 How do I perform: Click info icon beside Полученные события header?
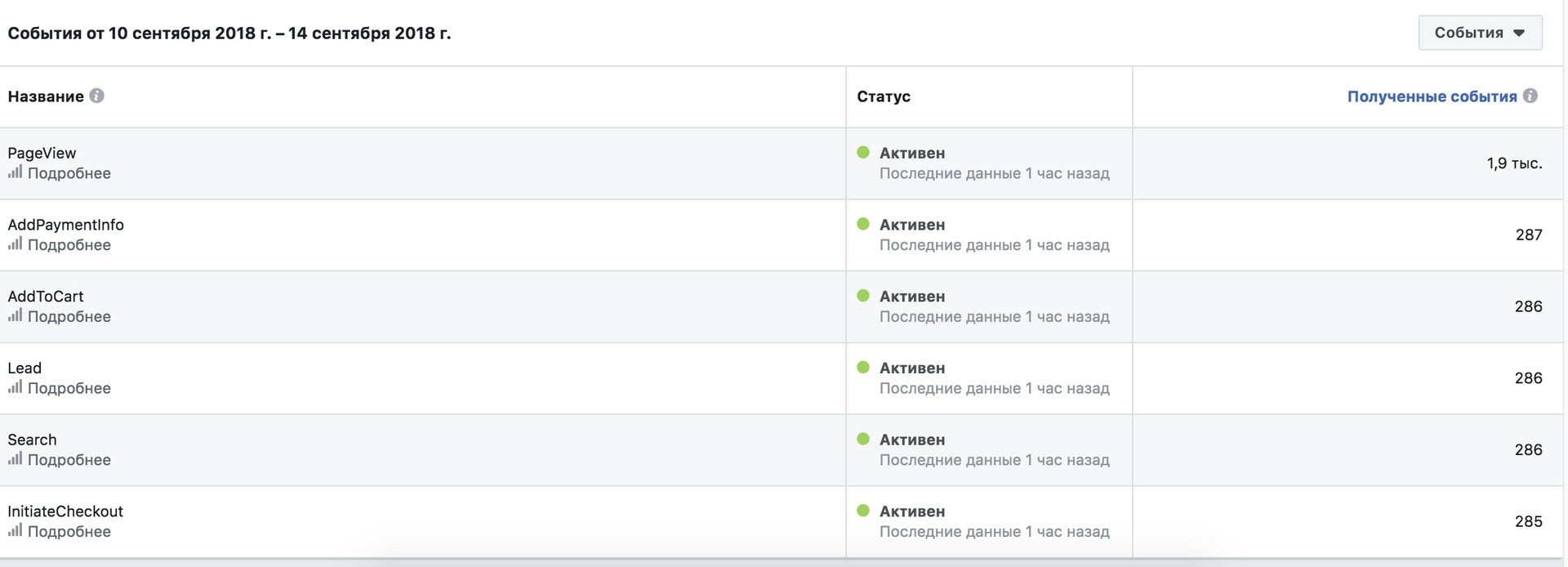tap(1530, 96)
